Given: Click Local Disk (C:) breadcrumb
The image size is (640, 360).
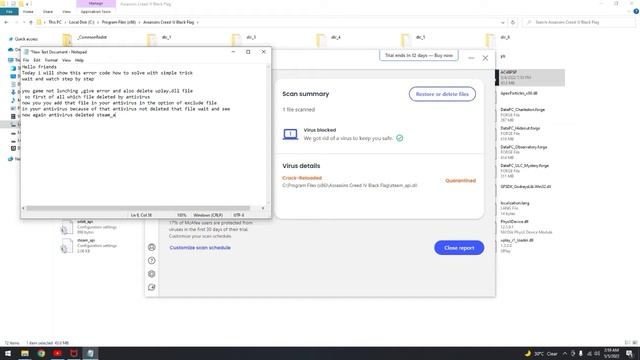Looking at the screenshot, I should (81, 22).
